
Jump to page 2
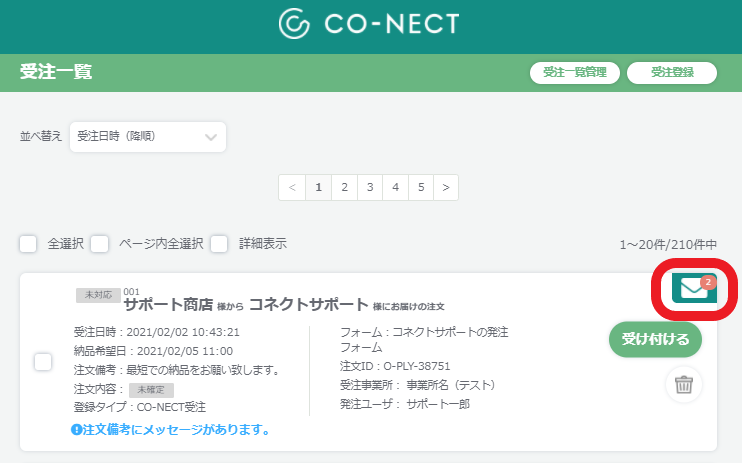click(x=344, y=187)
